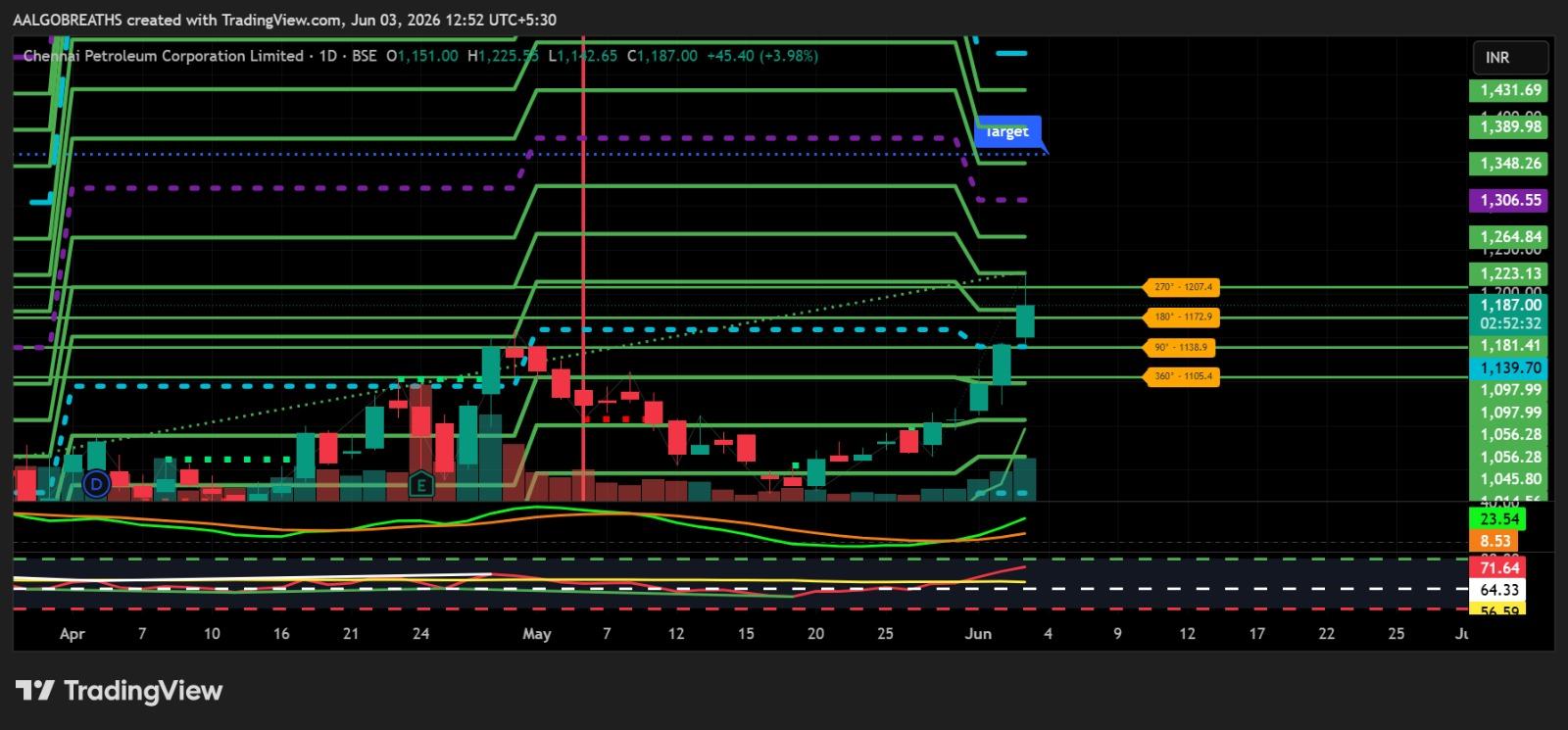The height and width of the screenshot is (730, 1568).
Task: Open the Chennai Petroleum Corporation symbol title
Action: pos(163,56)
